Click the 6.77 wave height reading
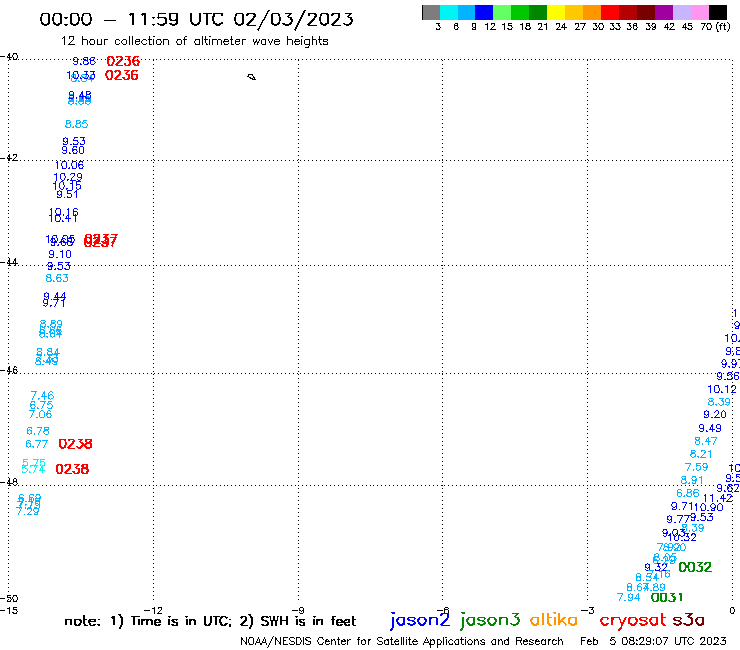The width and height of the screenshot is (740, 650). point(37,444)
